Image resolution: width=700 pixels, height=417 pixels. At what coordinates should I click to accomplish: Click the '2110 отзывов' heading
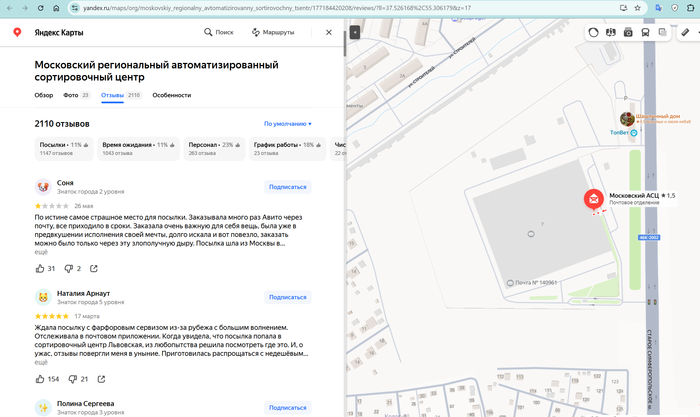pos(62,124)
